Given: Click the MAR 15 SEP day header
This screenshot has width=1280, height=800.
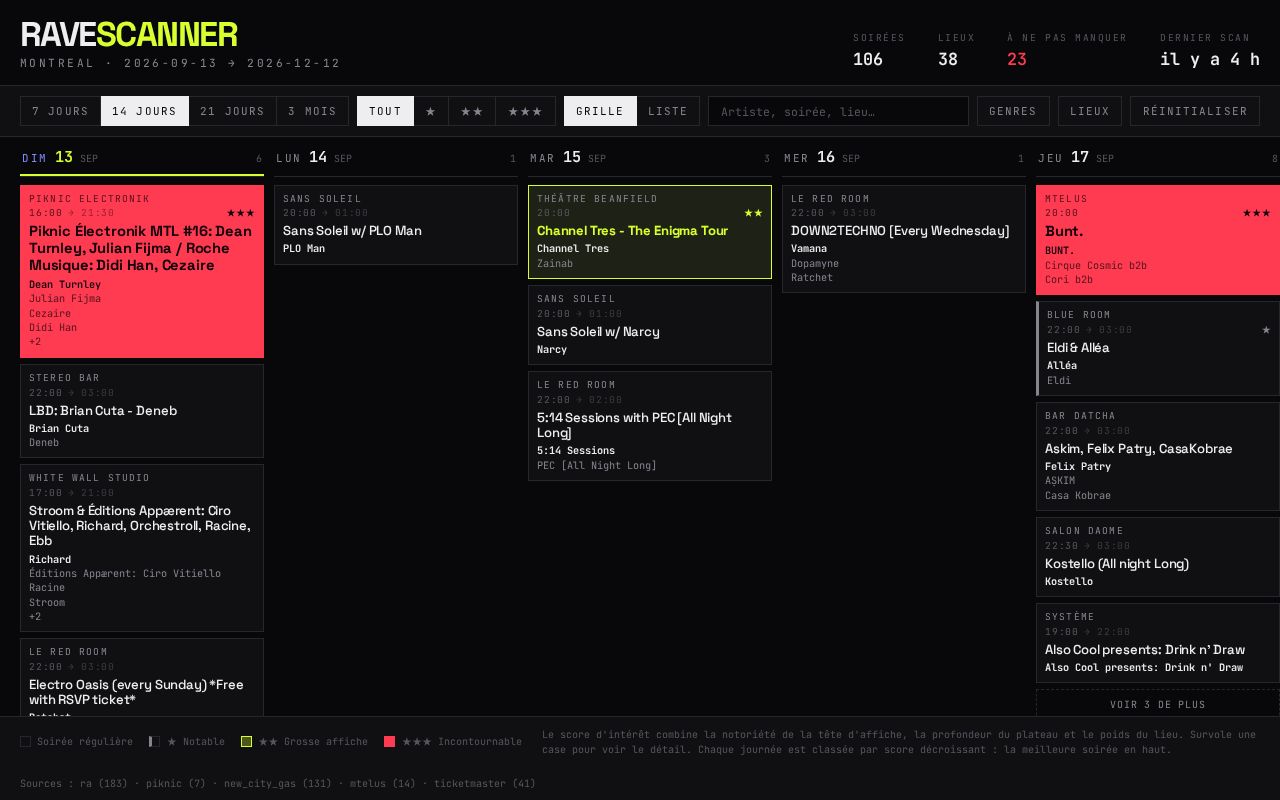Looking at the screenshot, I should pyautogui.click(x=650, y=158).
